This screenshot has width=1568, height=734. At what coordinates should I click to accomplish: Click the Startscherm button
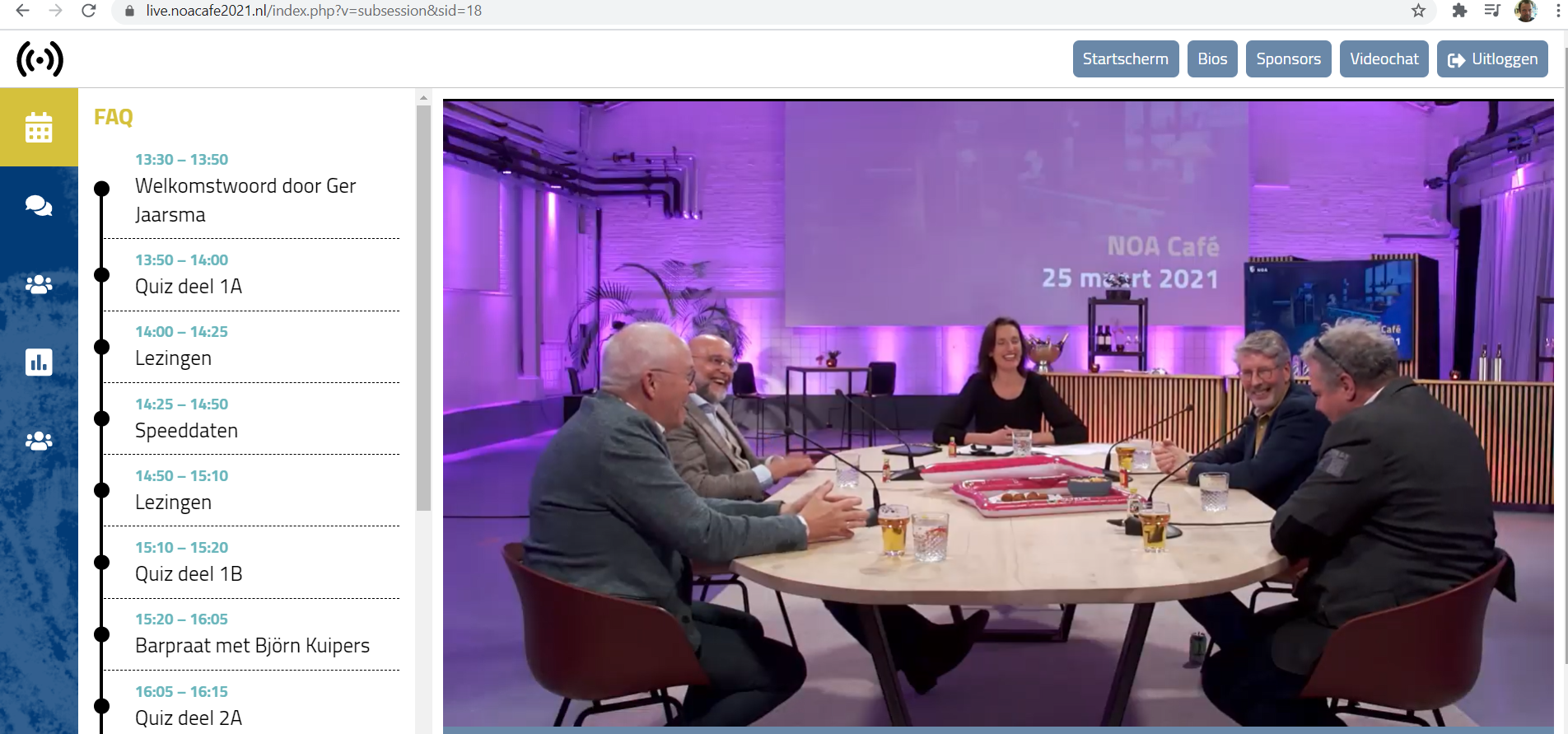(x=1126, y=59)
